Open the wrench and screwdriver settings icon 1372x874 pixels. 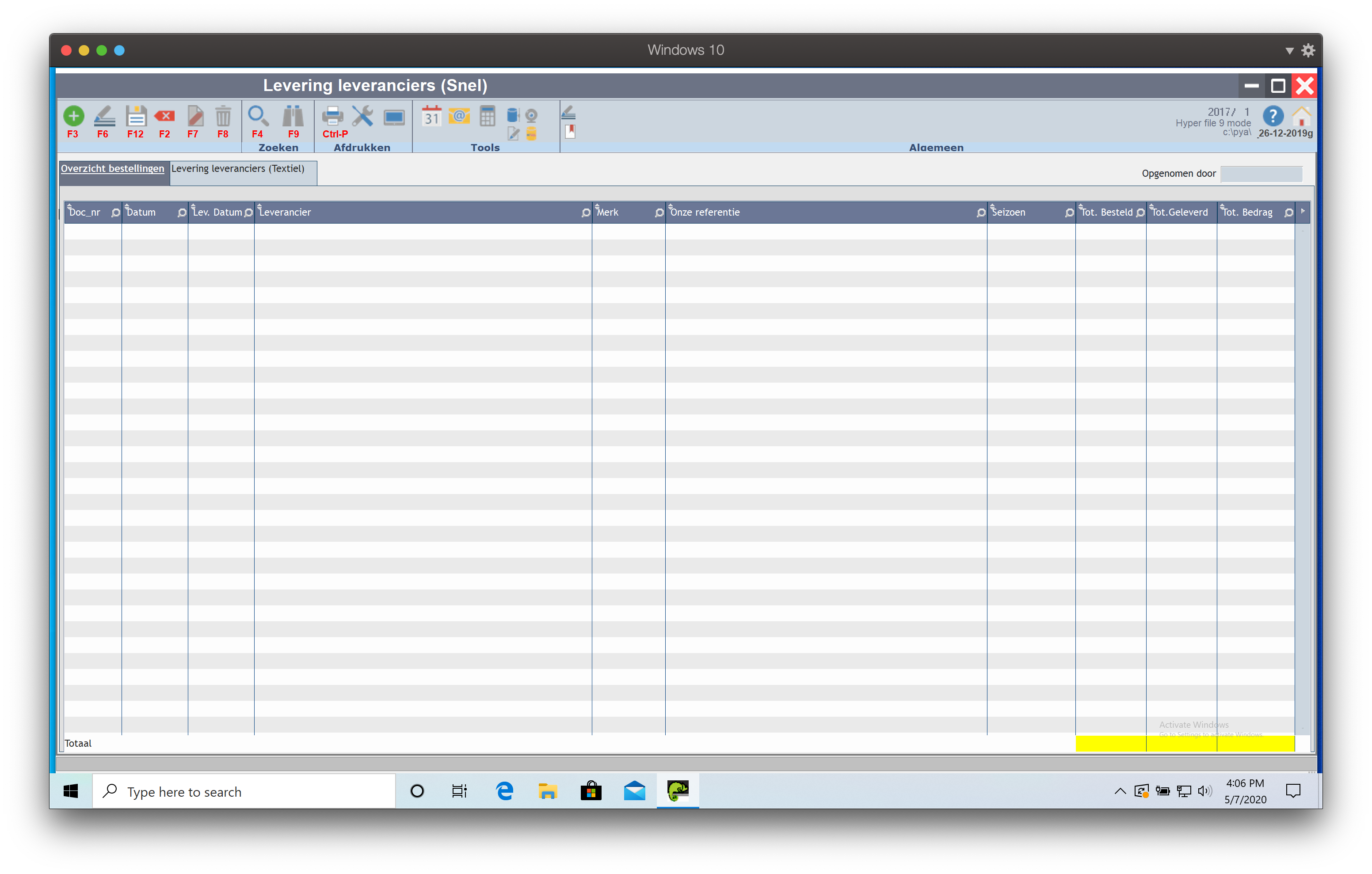(362, 116)
